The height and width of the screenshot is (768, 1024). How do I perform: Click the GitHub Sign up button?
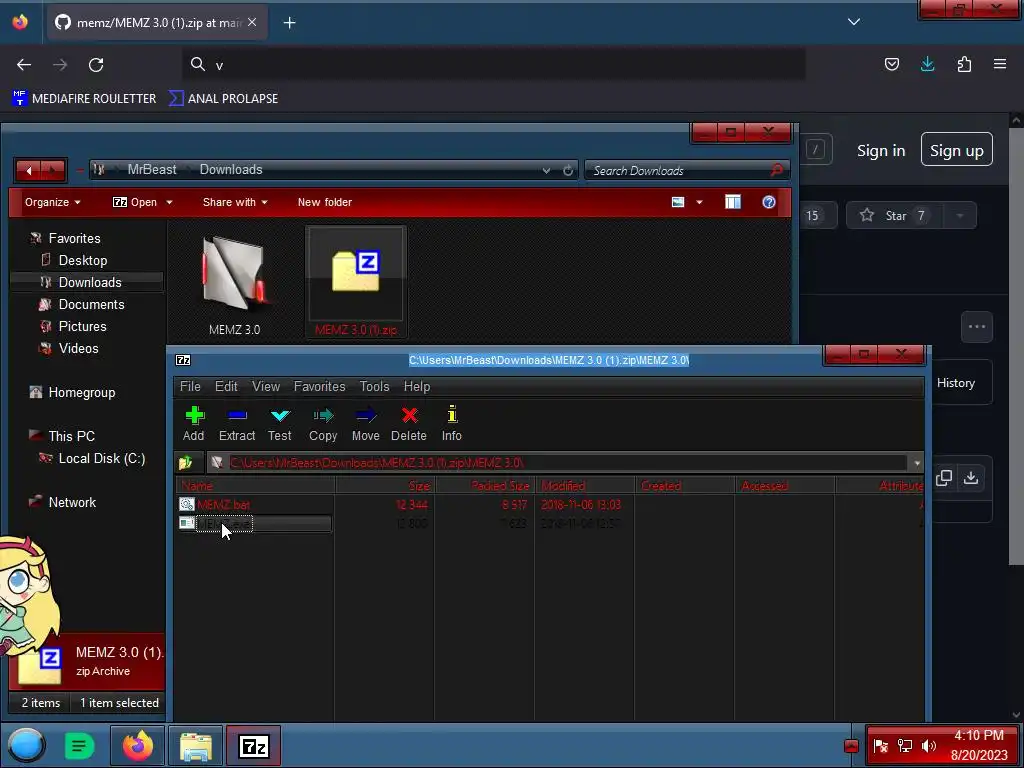tap(956, 150)
